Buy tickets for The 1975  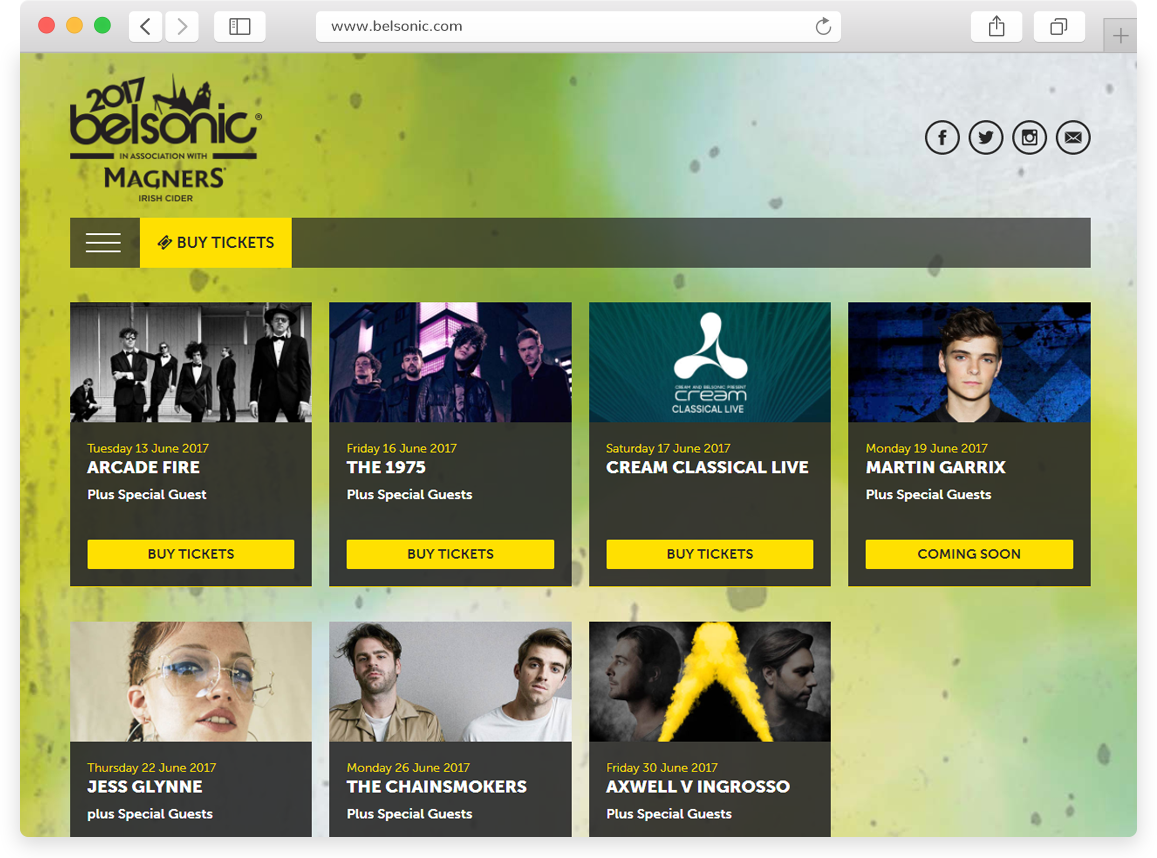tap(450, 554)
